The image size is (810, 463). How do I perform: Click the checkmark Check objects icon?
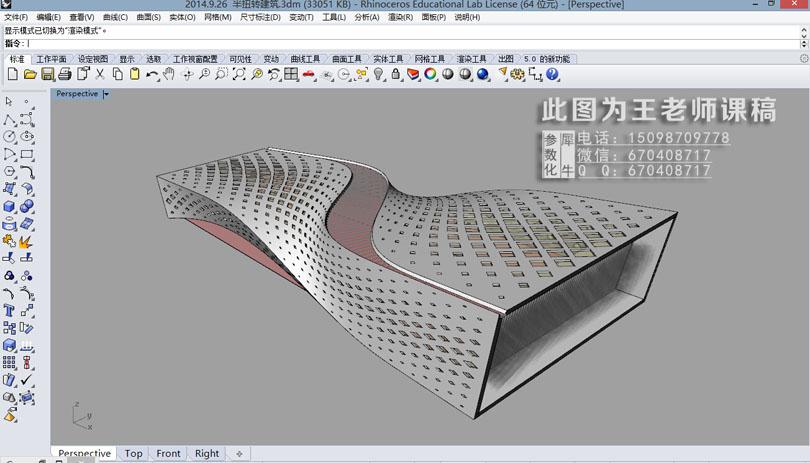tap(26, 380)
